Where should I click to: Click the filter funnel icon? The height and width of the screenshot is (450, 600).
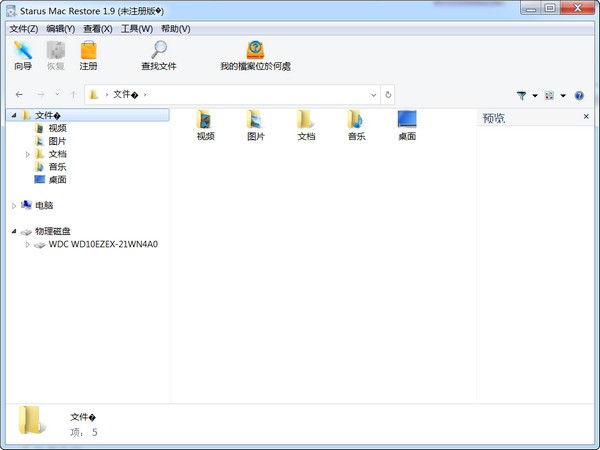521,95
